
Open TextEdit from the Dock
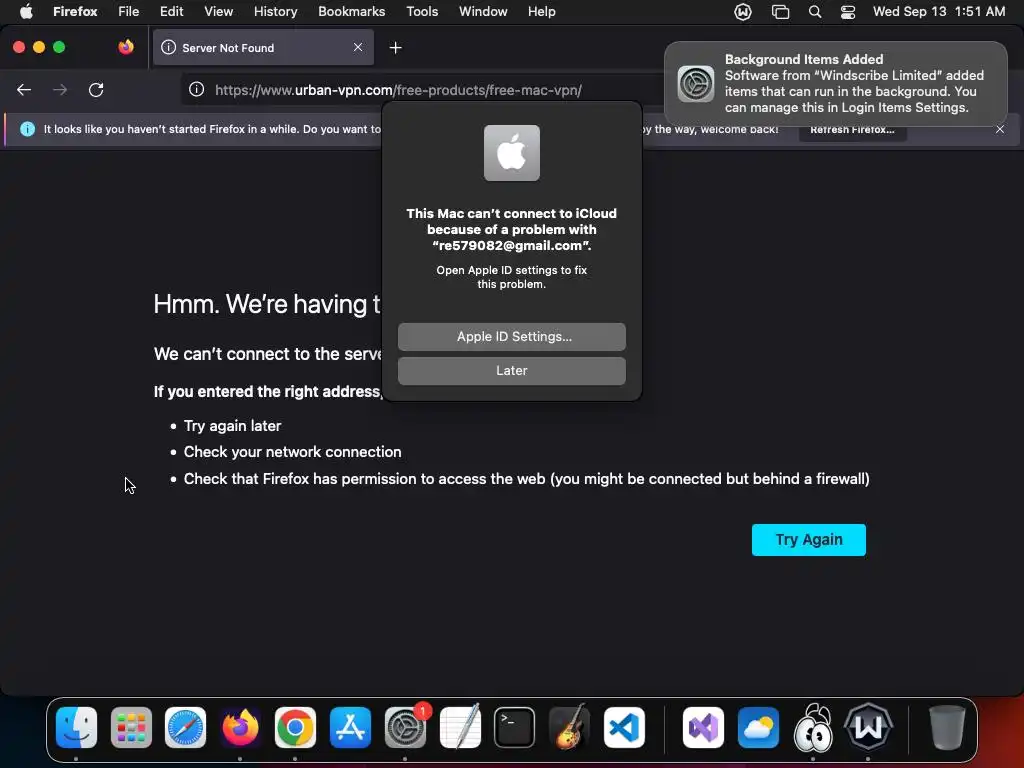[x=460, y=727]
